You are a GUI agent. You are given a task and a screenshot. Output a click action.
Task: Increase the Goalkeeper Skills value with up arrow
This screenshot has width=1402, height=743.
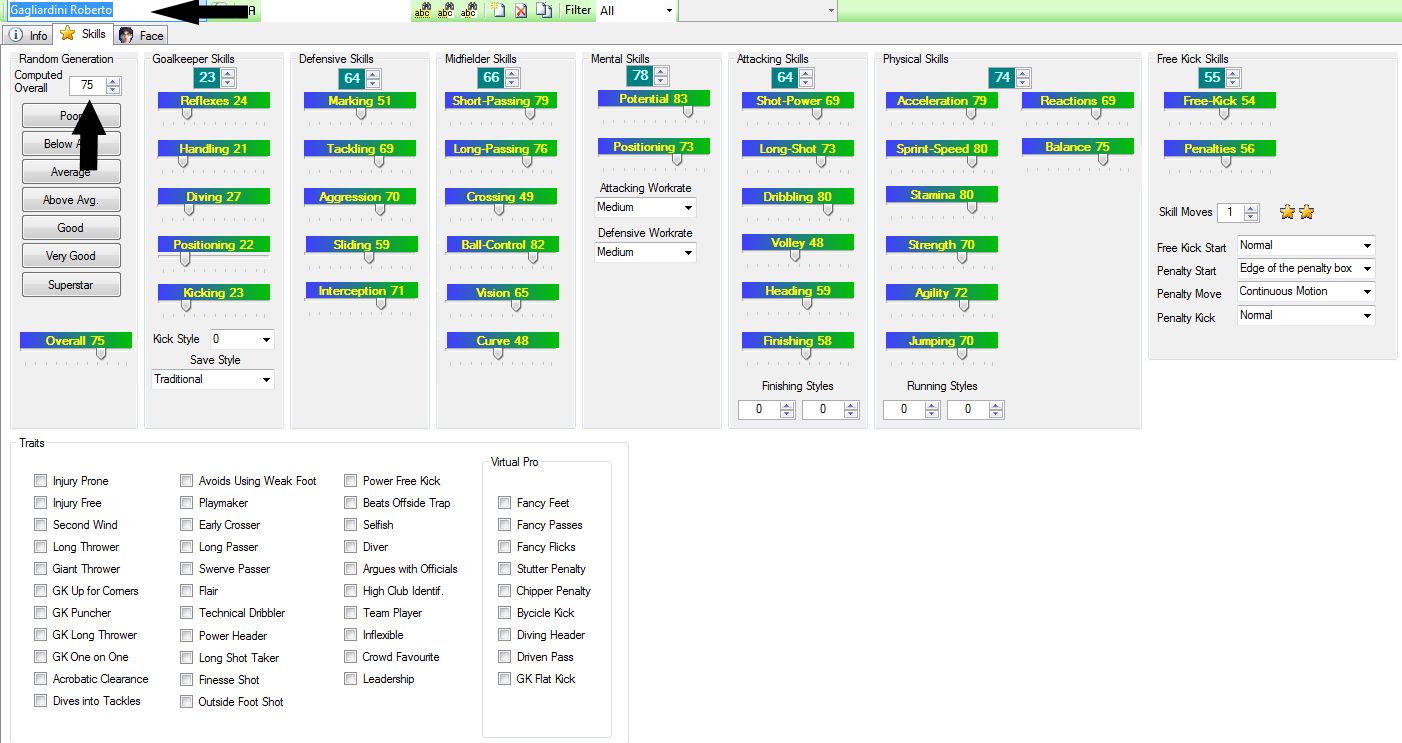pos(229,73)
